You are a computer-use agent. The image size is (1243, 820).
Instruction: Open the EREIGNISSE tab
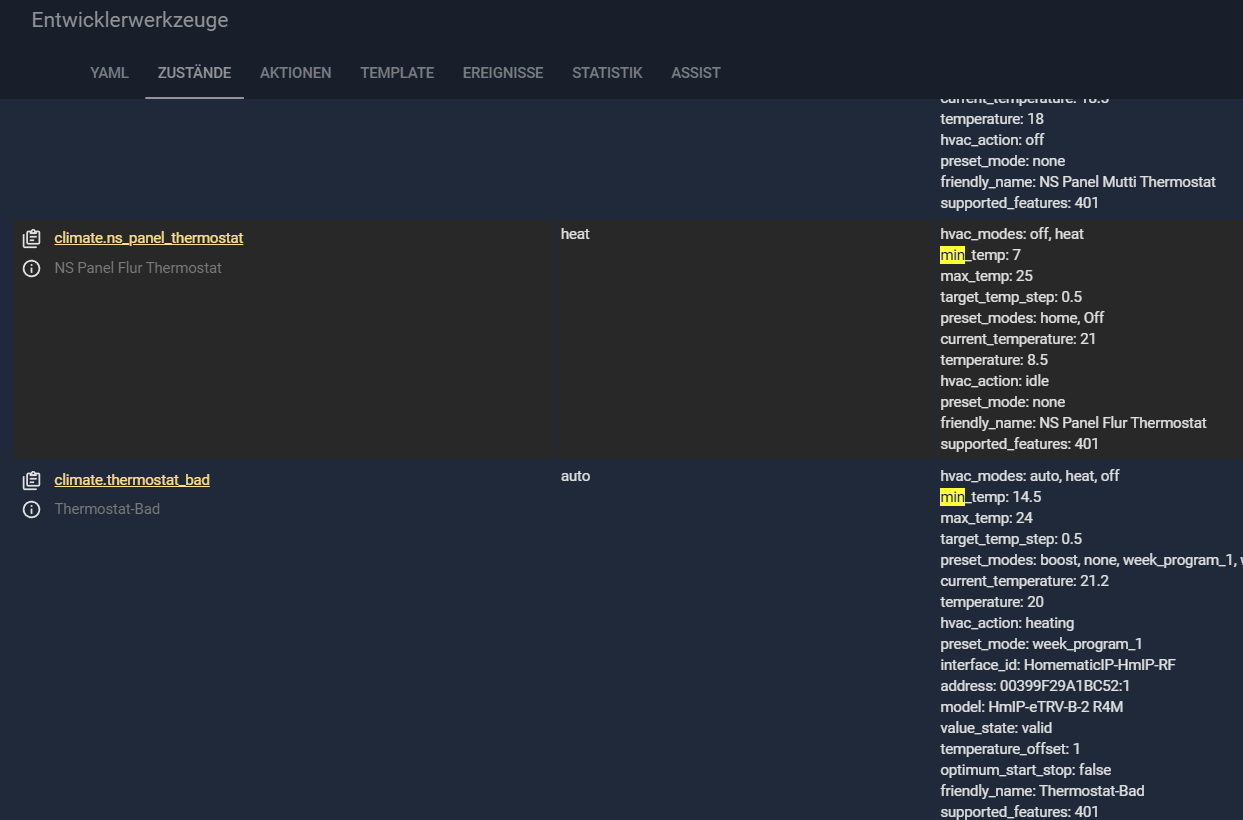point(503,73)
